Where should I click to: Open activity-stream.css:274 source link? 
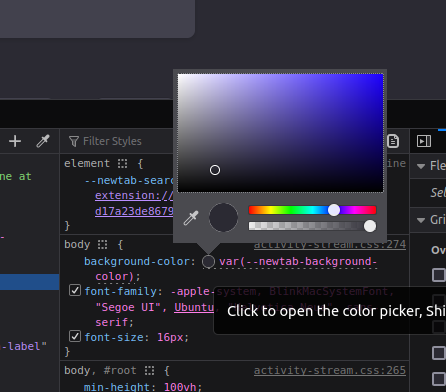point(330,245)
